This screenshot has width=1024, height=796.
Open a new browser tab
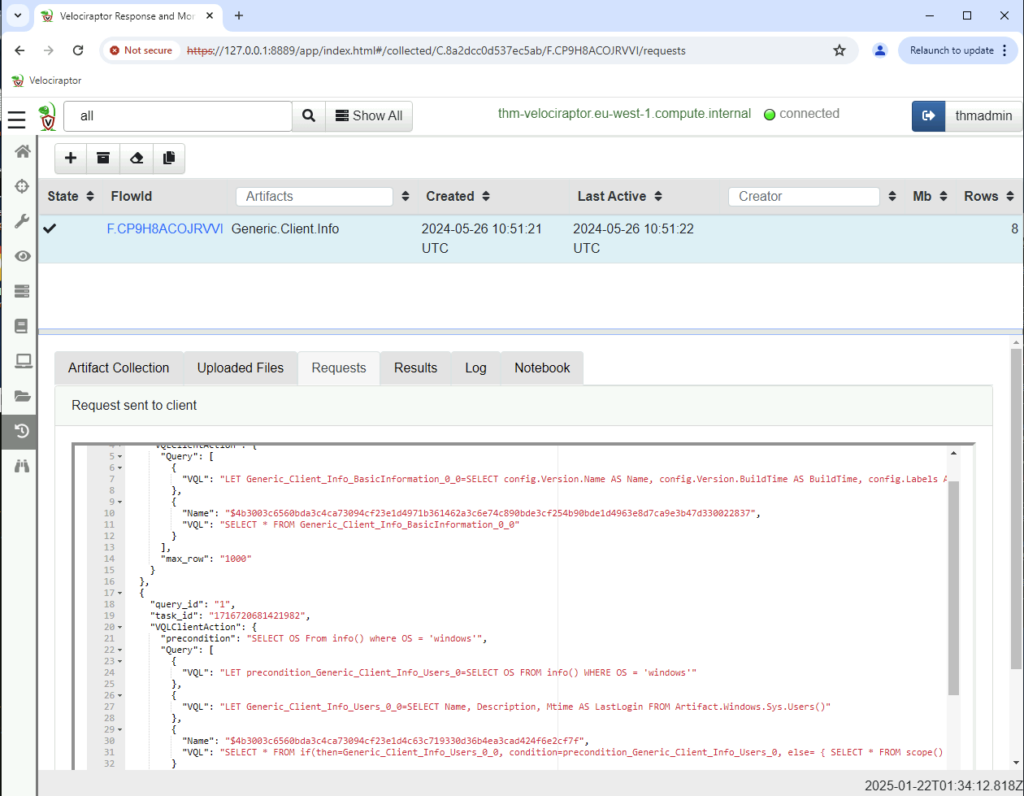coord(239,16)
